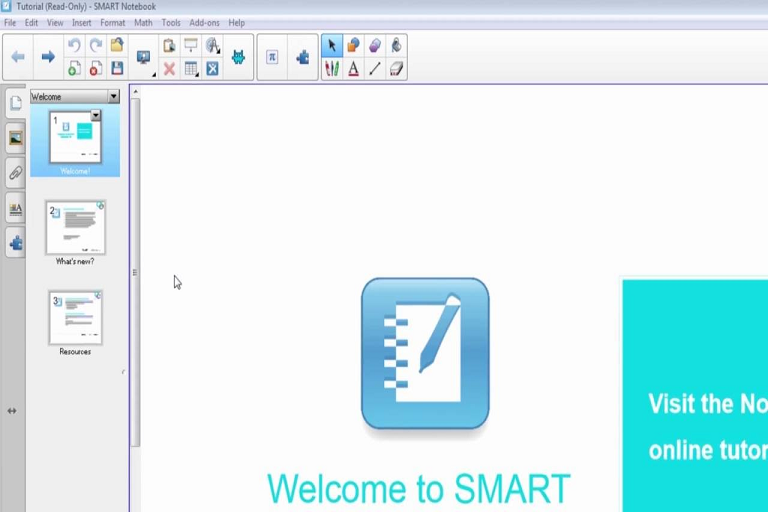
Task: Open the Gallery side tab picture icon
Action: (x=16, y=138)
